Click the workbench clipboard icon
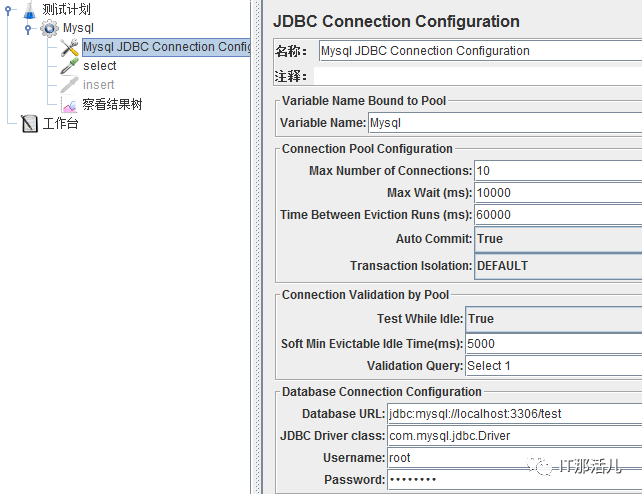This screenshot has height=494, width=642. click(29, 124)
